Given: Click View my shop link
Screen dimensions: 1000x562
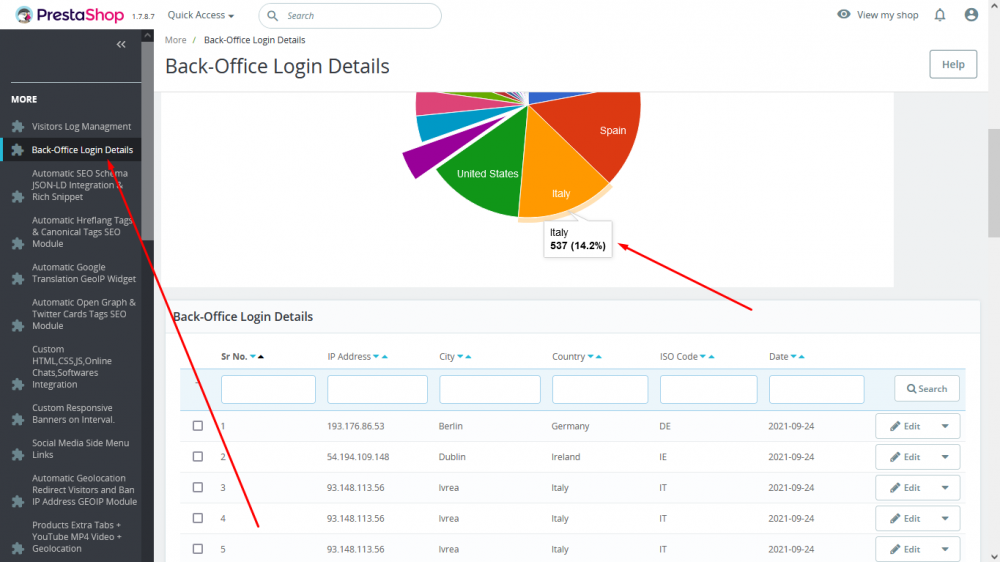Looking at the screenshot, I should click(x=887, y=15).
